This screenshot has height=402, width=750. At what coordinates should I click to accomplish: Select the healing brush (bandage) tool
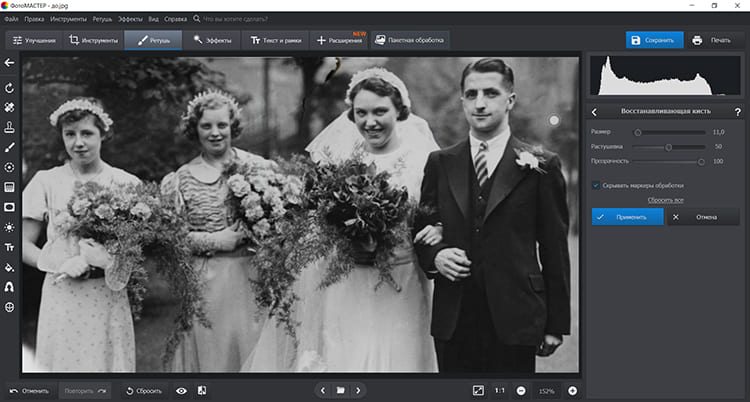tap(10, 107)
